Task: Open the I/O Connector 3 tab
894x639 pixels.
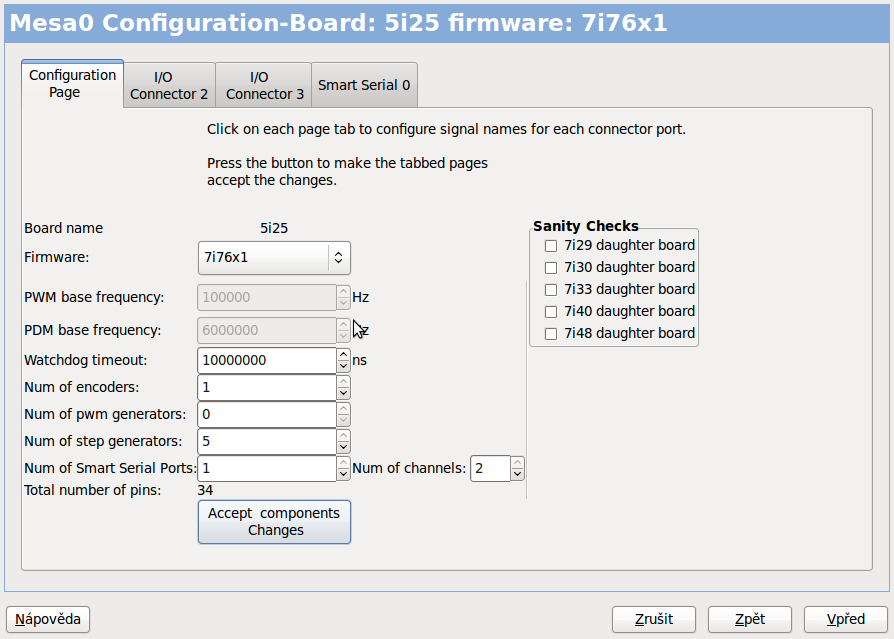Action: click(x=264, y=85)
